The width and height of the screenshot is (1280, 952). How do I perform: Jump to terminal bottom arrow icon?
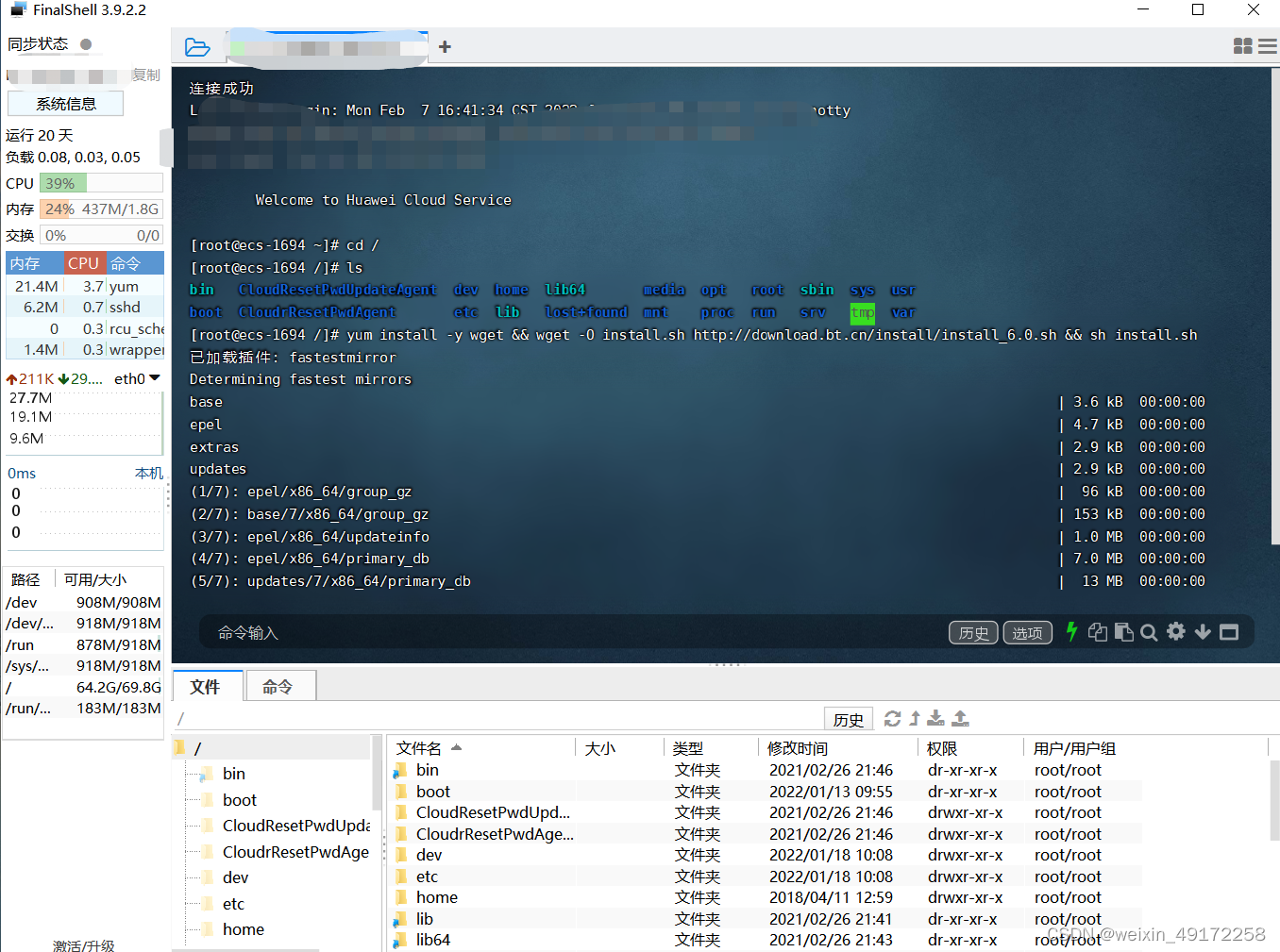tap(1203, 632)
